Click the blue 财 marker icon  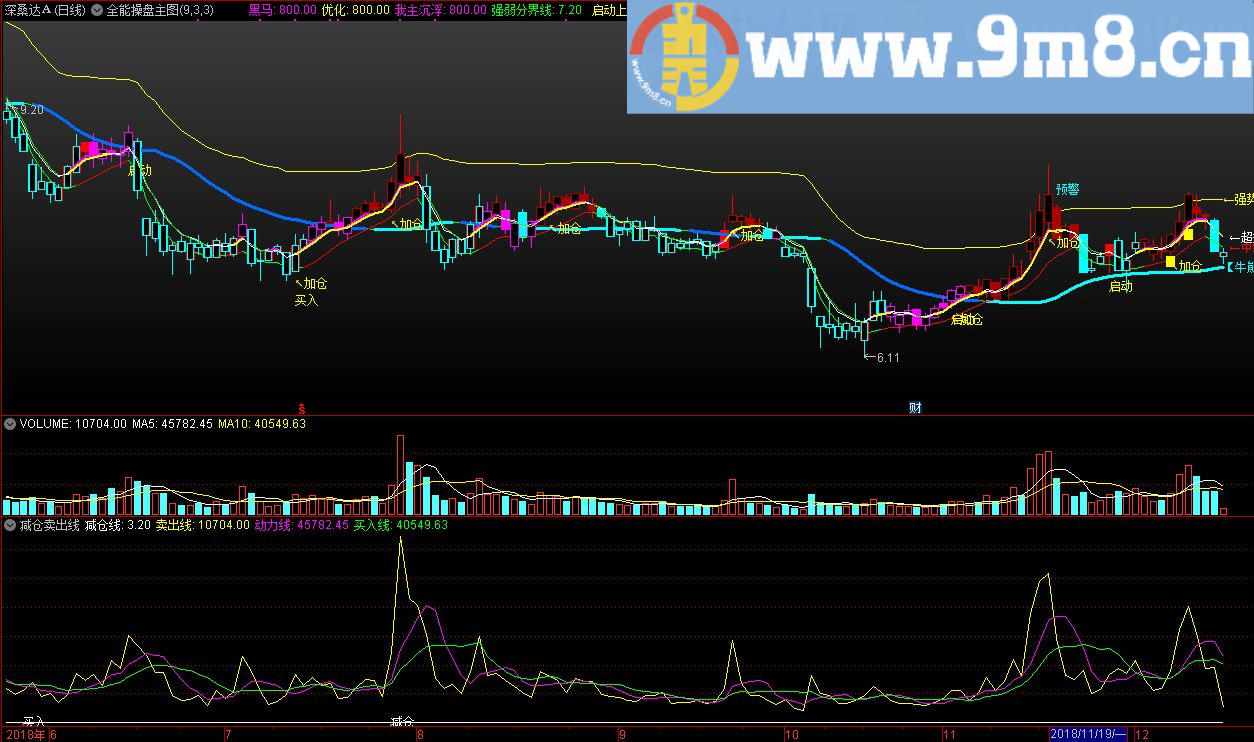click(914, 407)
